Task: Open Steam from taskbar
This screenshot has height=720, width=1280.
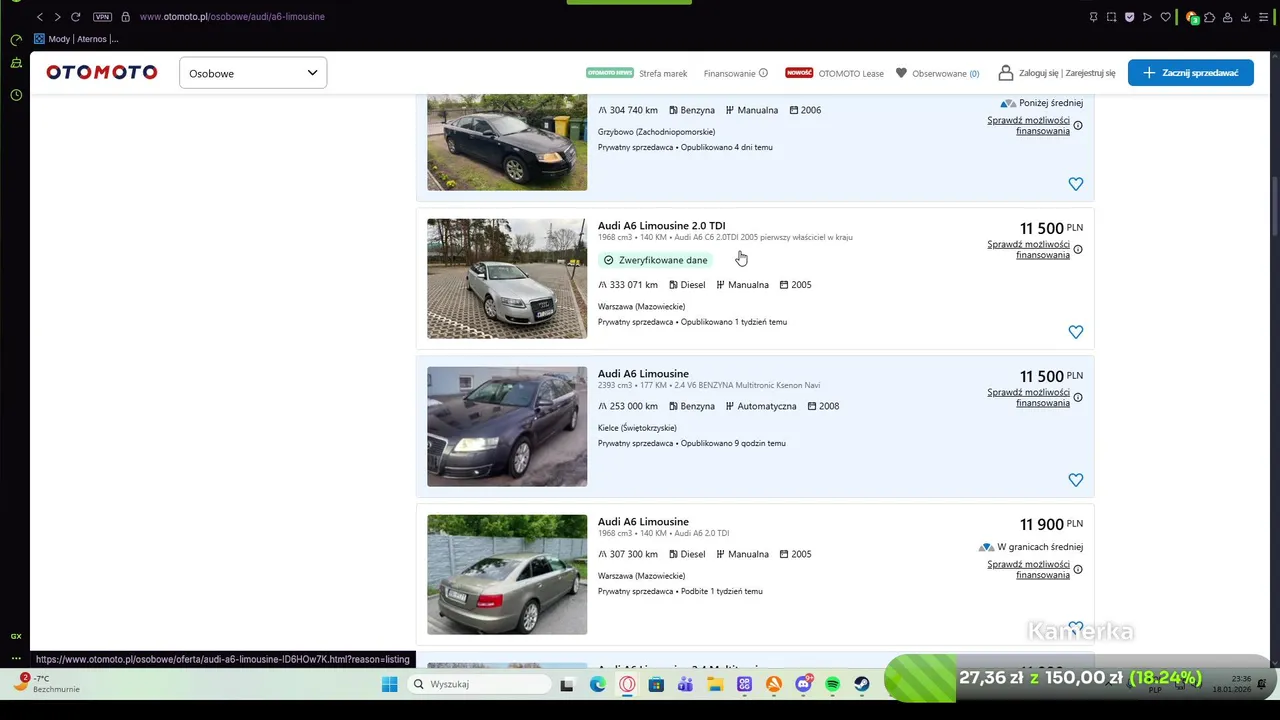Action: point(861,685)
